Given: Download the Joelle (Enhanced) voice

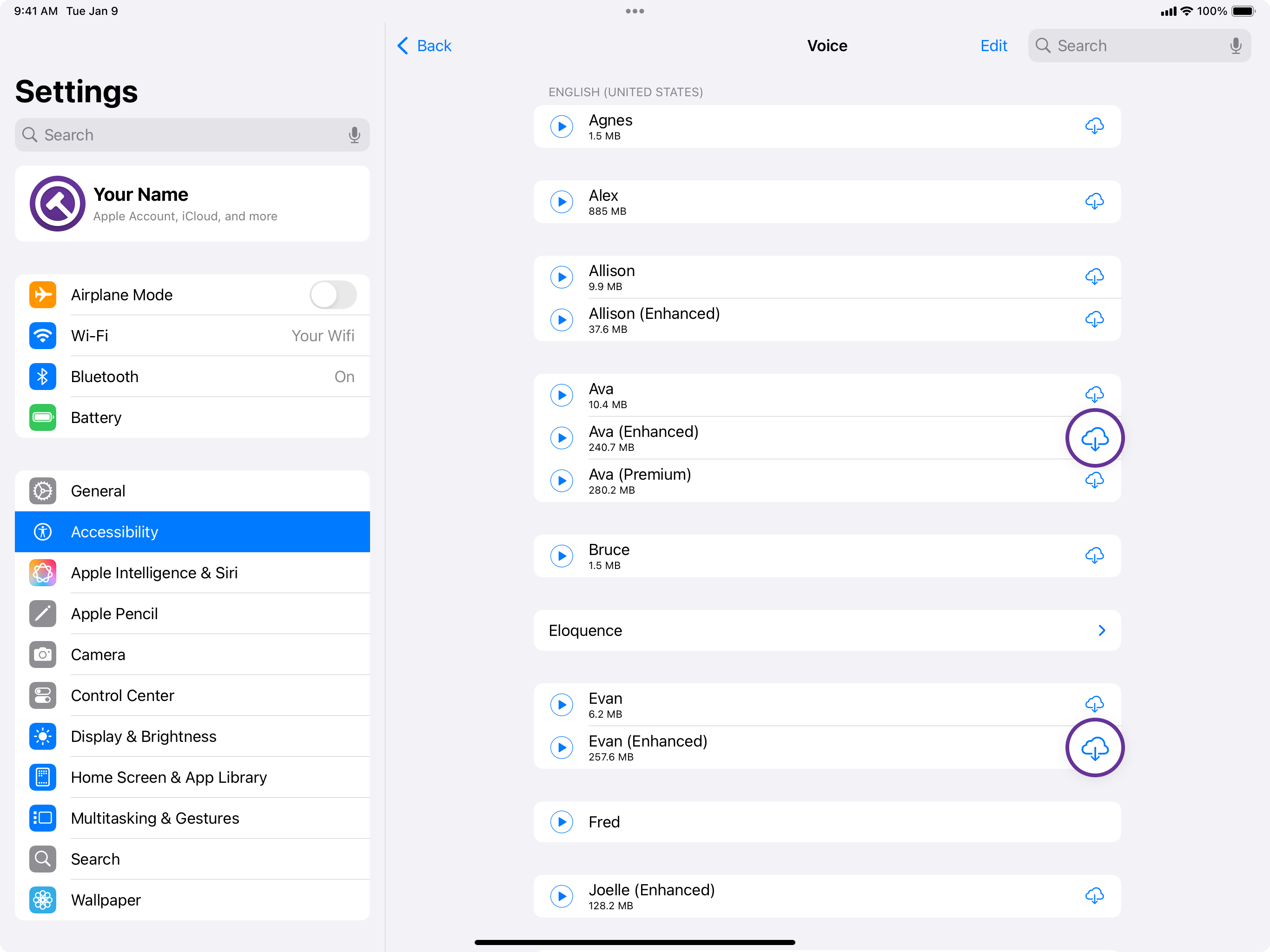Looking at the screenshot, I should (x=1094, y=896).
